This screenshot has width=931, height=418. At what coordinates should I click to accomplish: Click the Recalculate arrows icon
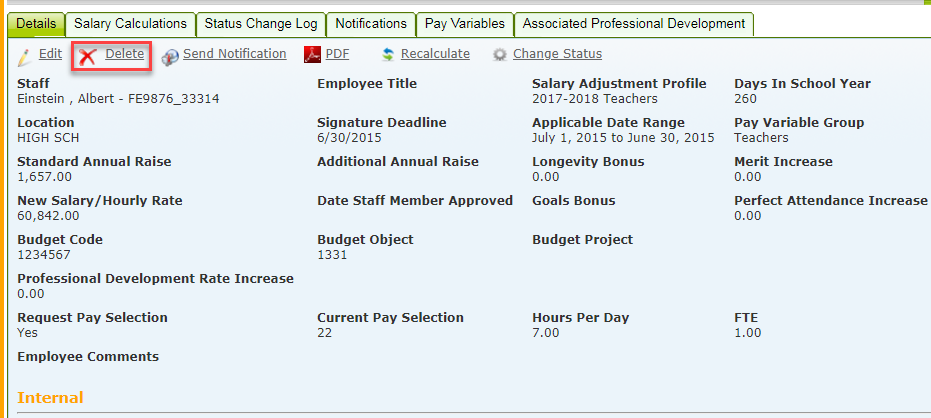(388, 55)
